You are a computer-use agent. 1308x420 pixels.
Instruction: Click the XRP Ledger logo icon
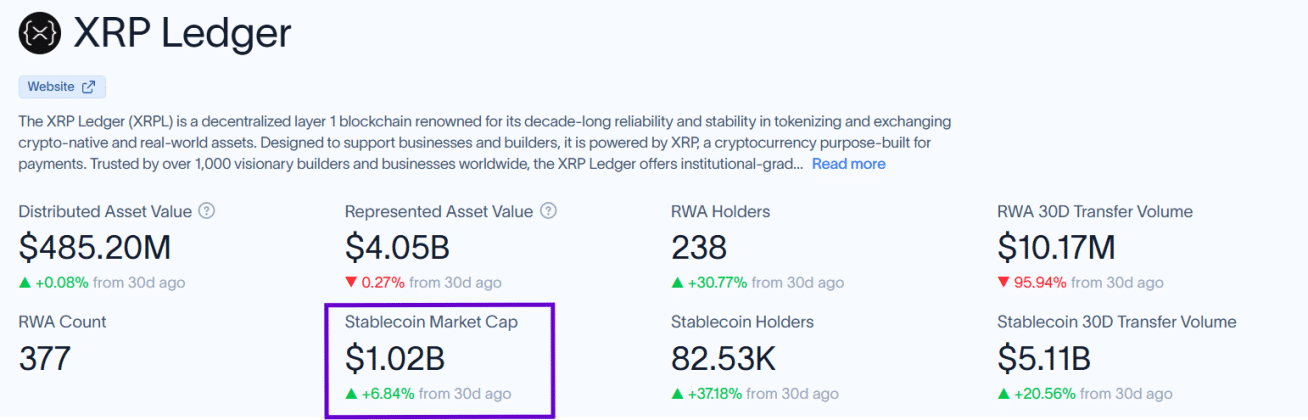pyautogui.click(x=40, y=33)
